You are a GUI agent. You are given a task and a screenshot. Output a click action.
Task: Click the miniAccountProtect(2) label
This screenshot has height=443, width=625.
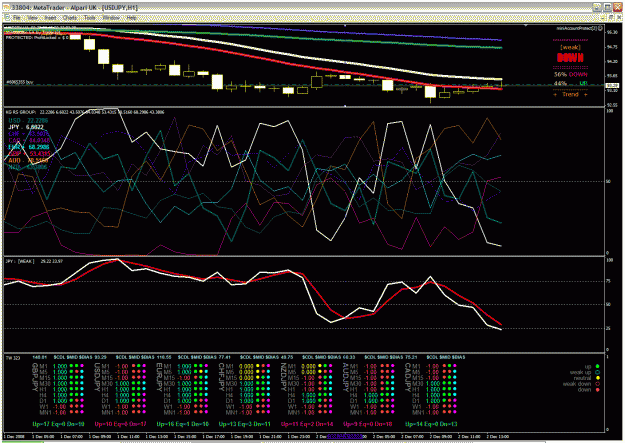pyautogui.click(x=576, y=28)
